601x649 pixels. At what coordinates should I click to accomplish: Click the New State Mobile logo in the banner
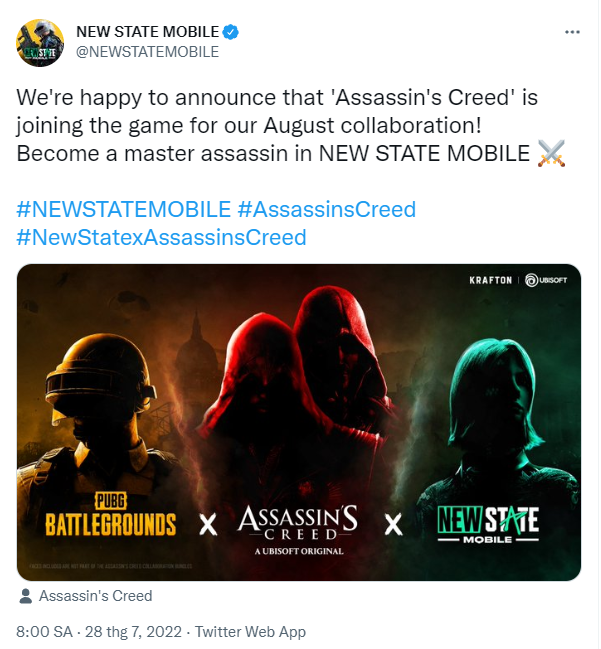488,524
